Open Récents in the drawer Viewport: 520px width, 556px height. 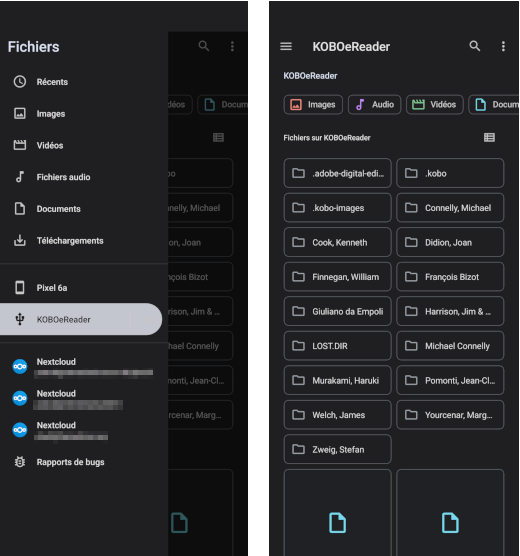click(x=84, y=82)
